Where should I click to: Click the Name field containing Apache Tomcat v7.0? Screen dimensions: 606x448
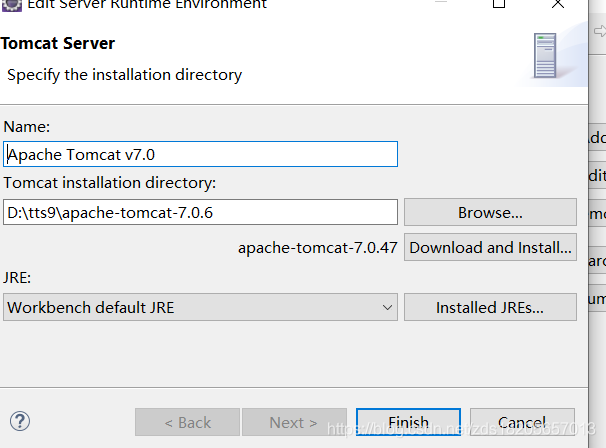tap(200, 154)
